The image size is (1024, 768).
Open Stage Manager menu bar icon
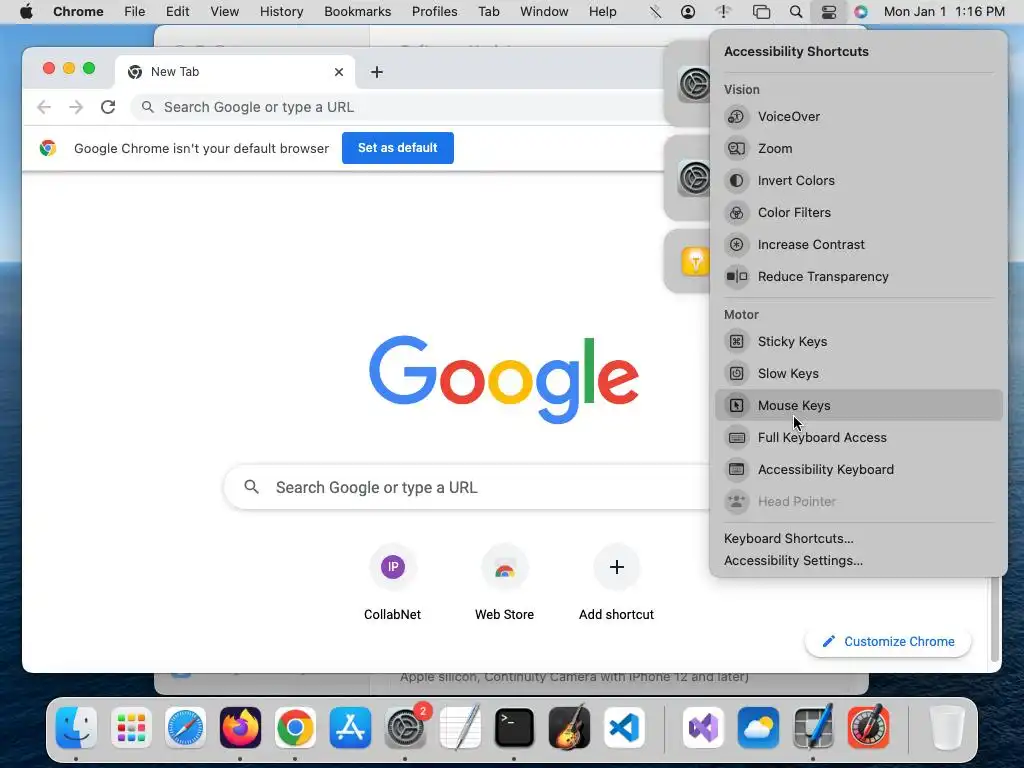[761, 12]
